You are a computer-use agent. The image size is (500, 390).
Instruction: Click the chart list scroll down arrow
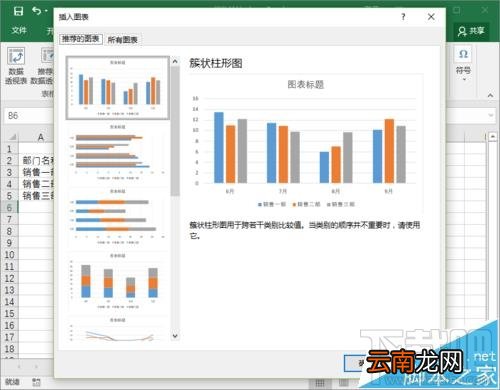click(175, 336)
